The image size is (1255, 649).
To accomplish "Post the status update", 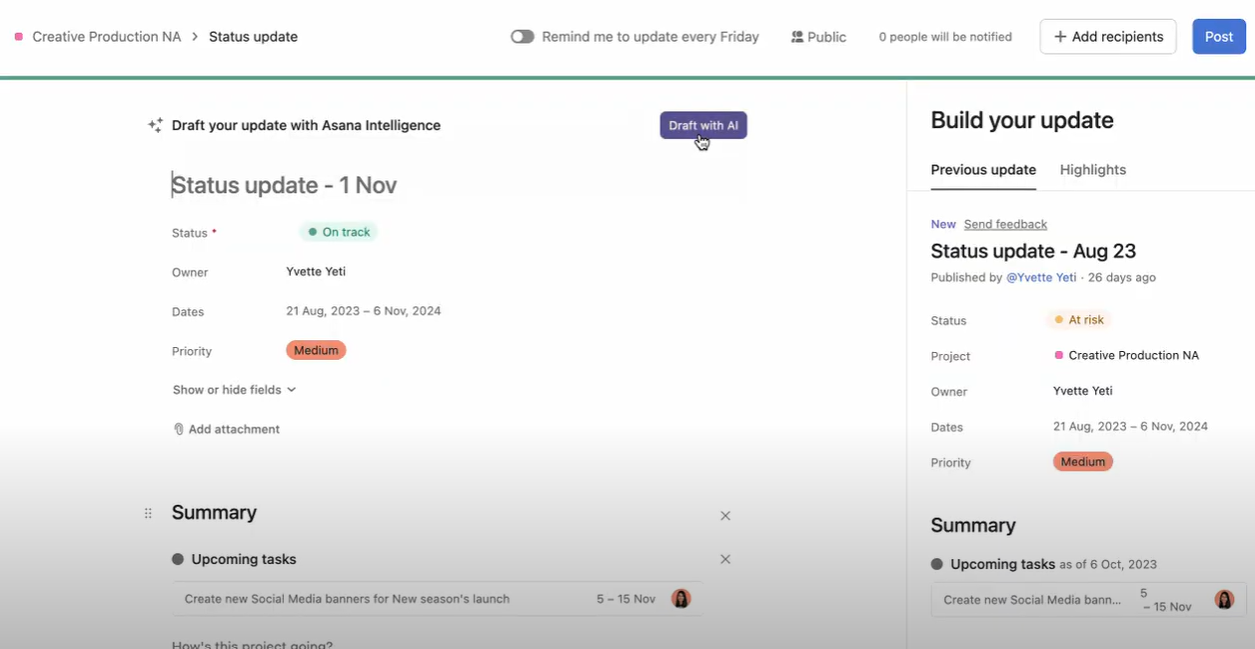I will [x=1219, y=37].
